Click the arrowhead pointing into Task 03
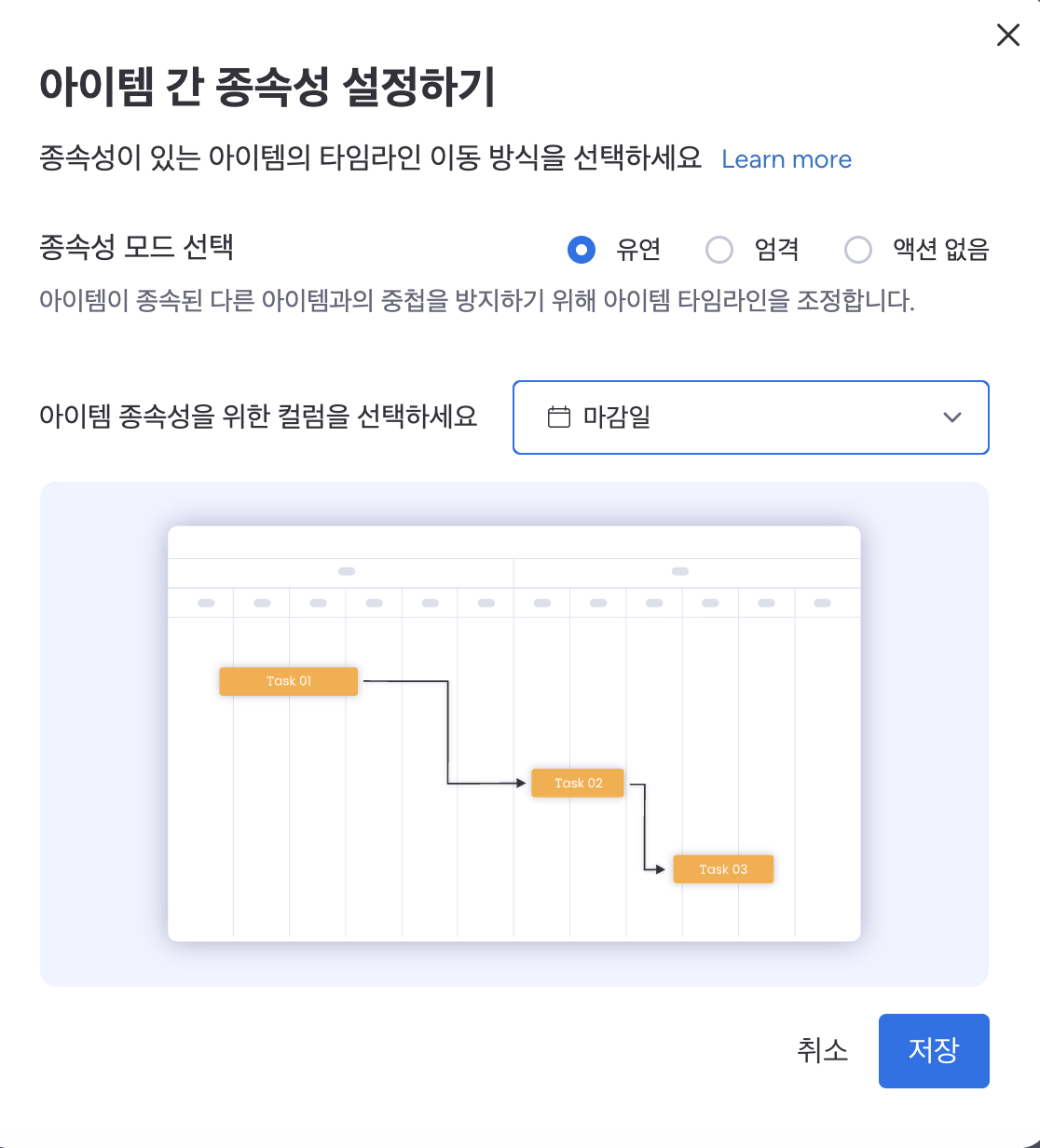This screenshot has height=1148, width=1040. tap(660, 869)
